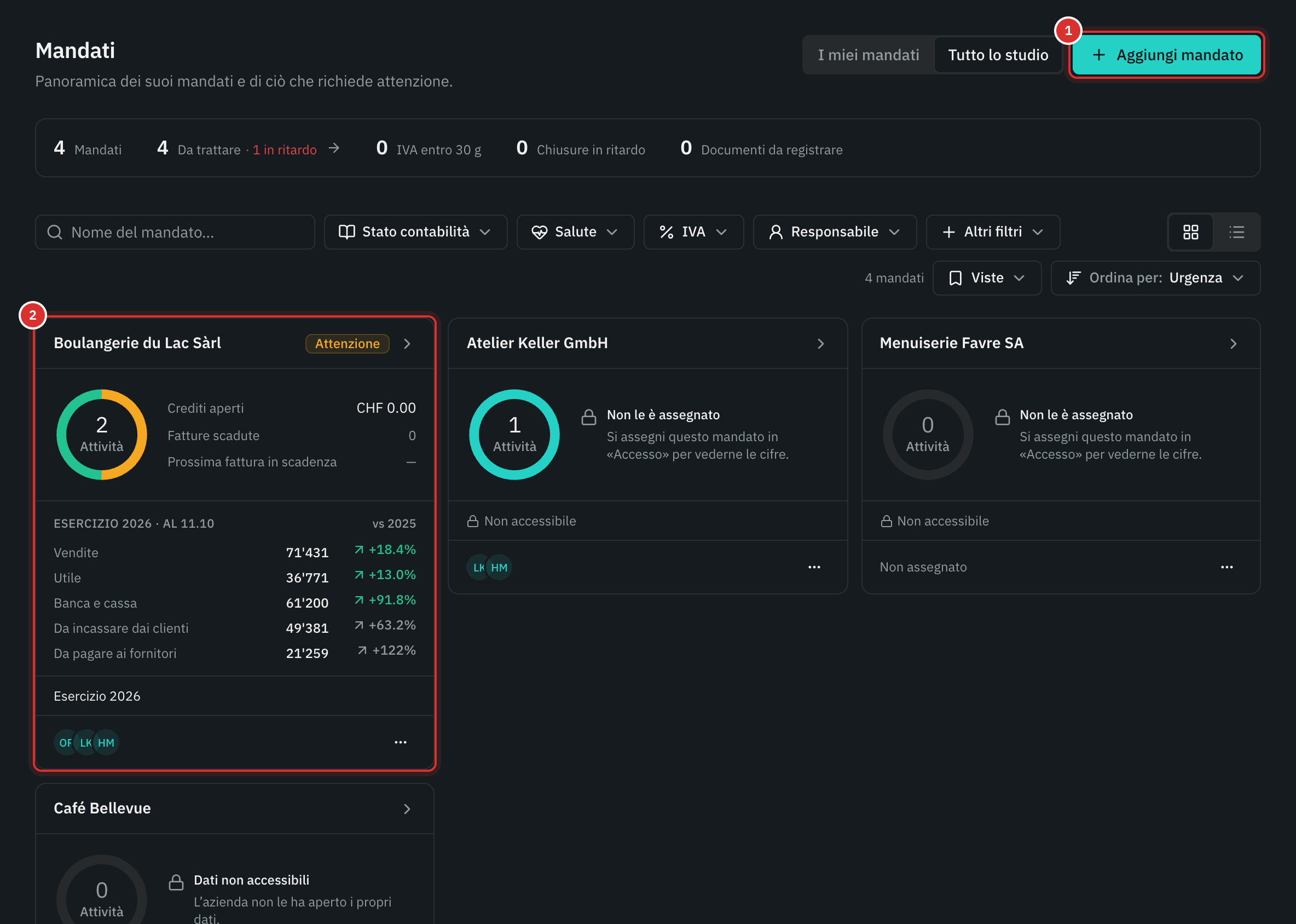The height and width of the screenshot is (924, 1296).
Task: Click arrow next to Da trattare
Action: 334,148
